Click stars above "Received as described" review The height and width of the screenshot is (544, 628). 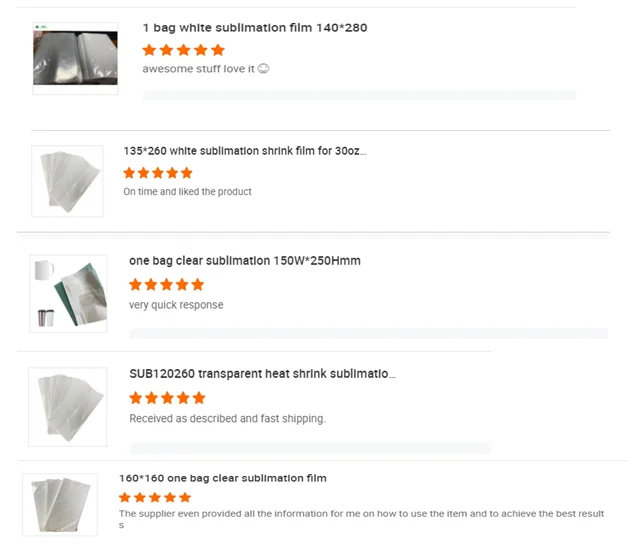[x=166, y=397]
